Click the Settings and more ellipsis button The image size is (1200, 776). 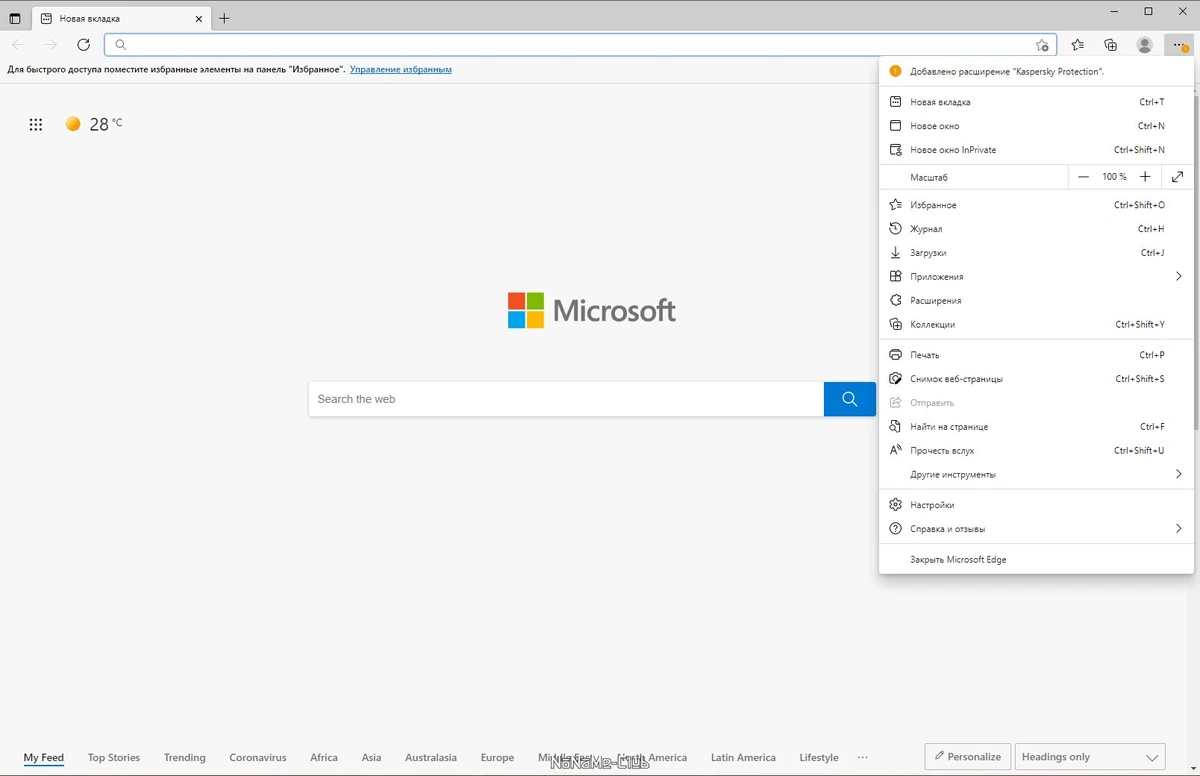click(x=1179, y=45)
